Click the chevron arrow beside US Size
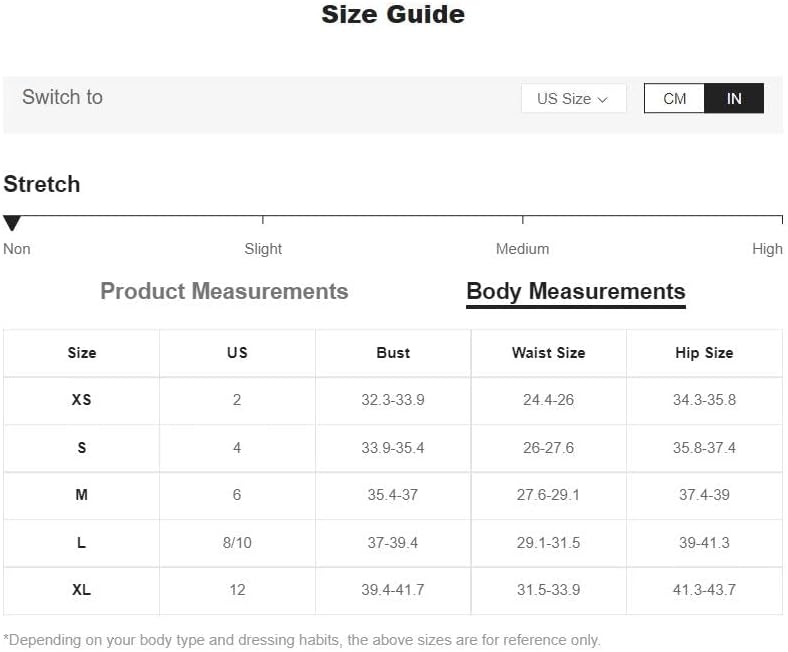Screen dimensions: 788x652 point(603,100)
